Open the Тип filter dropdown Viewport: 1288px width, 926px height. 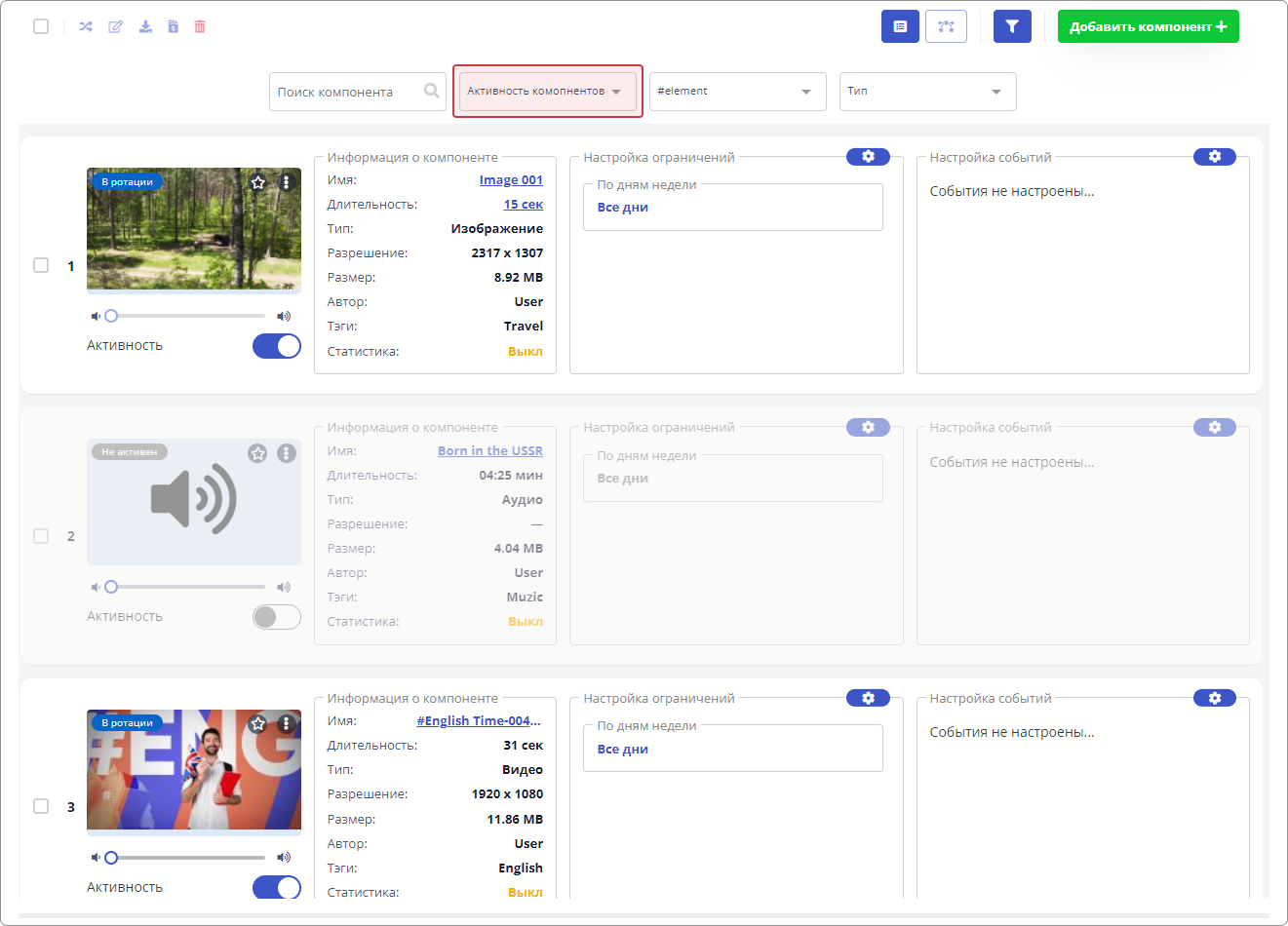[927, 92]
